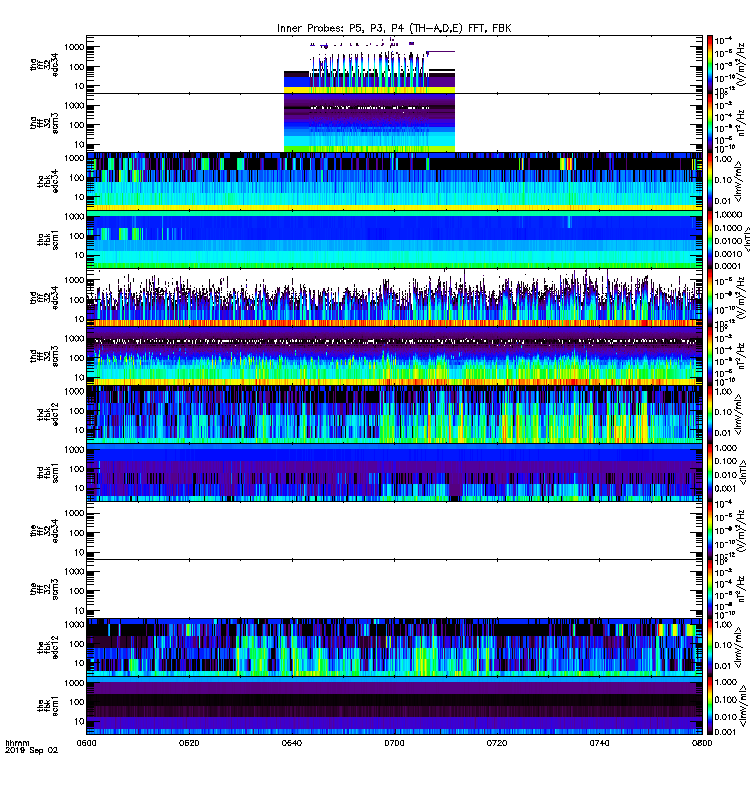
Task: Click the '<|nT|>' unit label by tha fbk scm1
Action: [746, 240]
